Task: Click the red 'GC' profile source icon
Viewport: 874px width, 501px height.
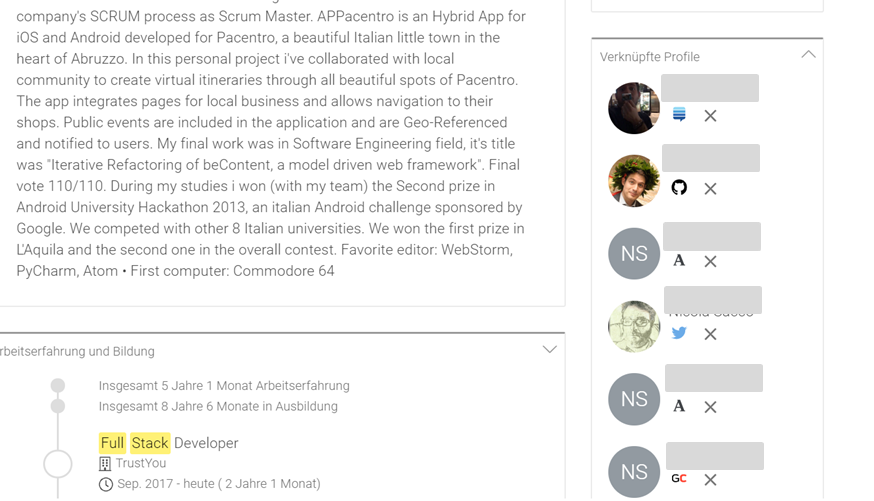Action: (x=679, y=479)
